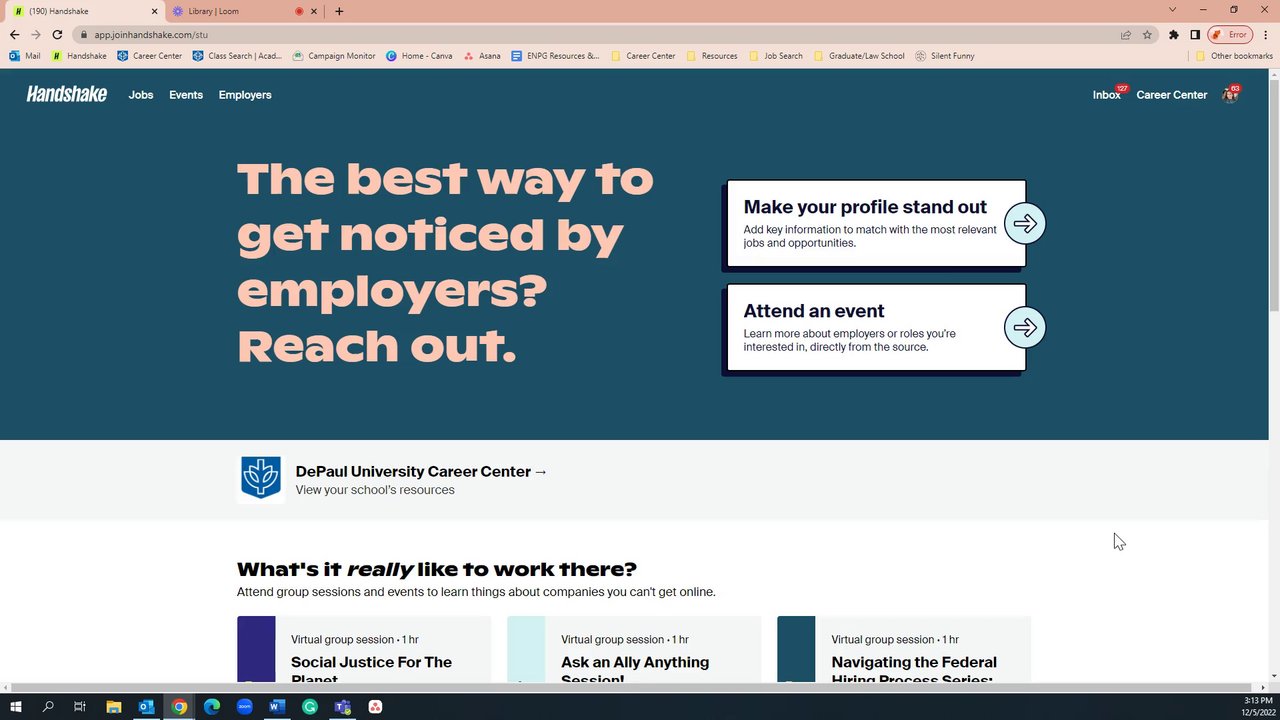Toggle the browser side panel icon
Image resolution: width=1280 pixels, height=720 pixels.
(x=1195, y=34)
